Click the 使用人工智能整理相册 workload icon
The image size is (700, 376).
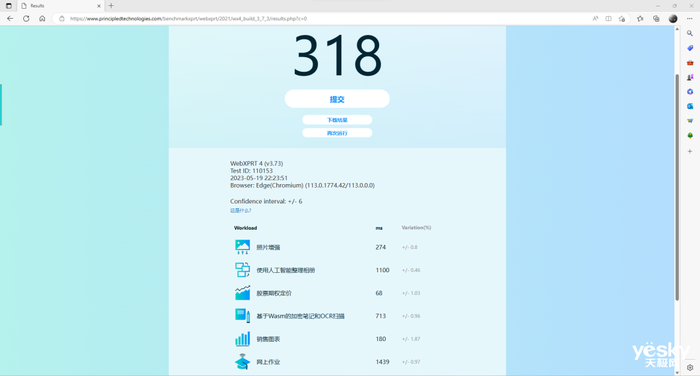242,270
